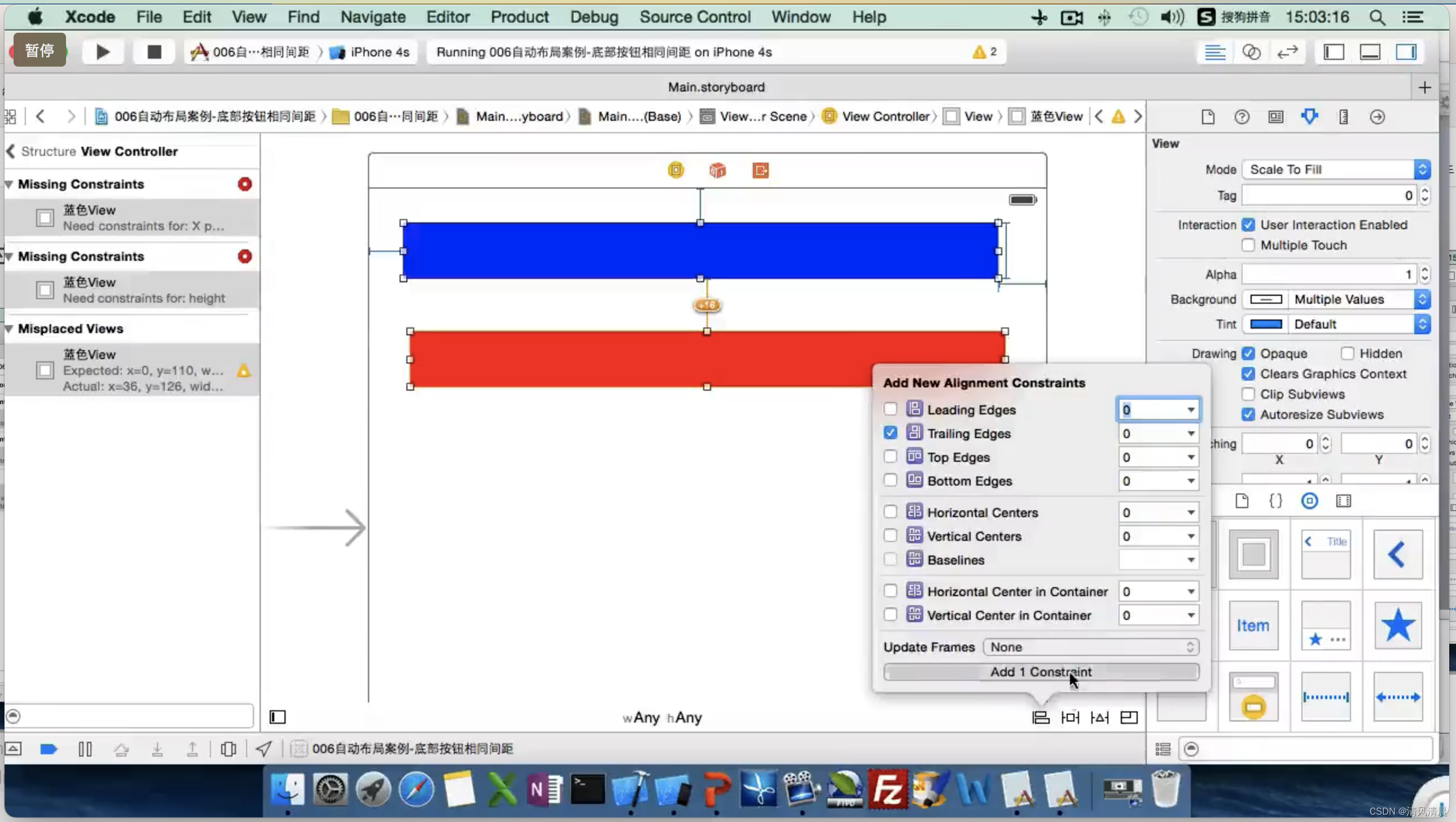The height and width of the screenshot is (822, 1456).
Task: Enable Trailing Edges alignment constraint checkbox
Action: click(889, 433)
